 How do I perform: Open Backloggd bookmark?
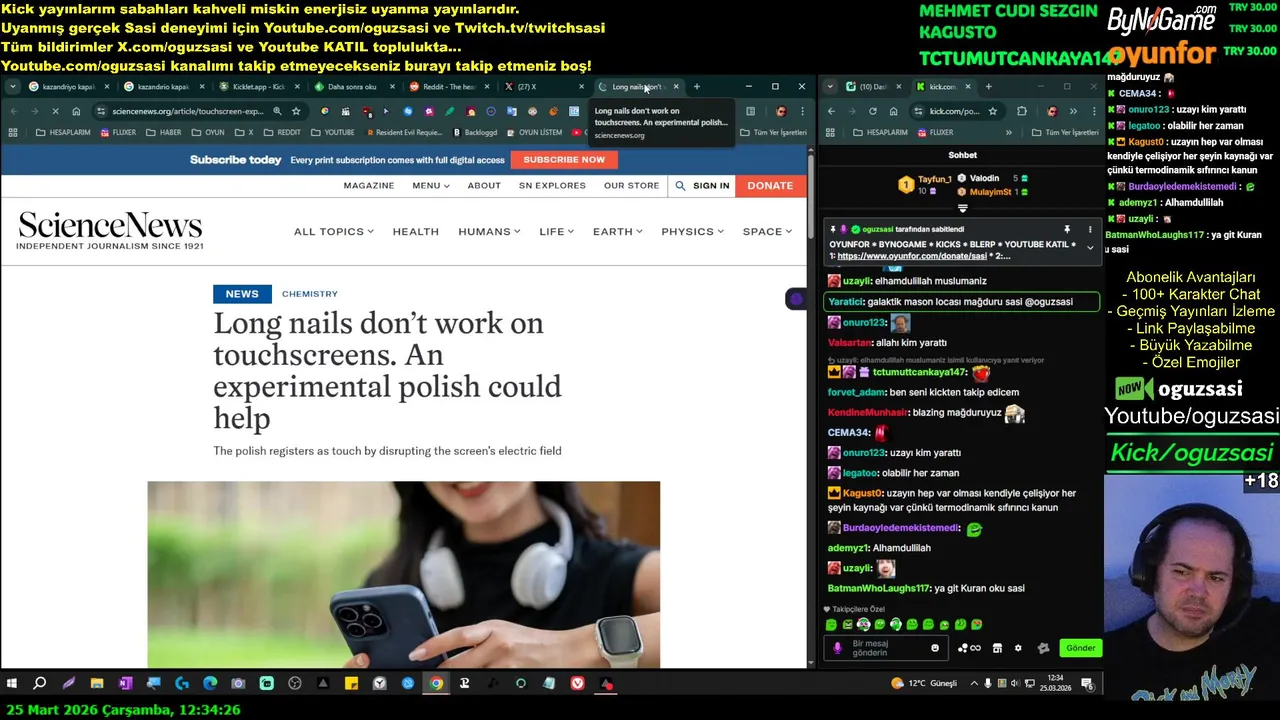[475, 132]
